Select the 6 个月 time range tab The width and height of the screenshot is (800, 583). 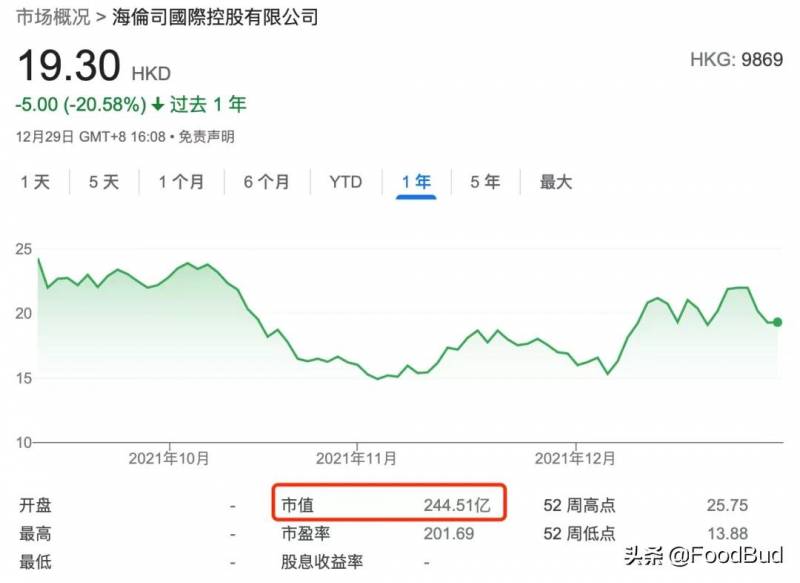pos(266,182)
